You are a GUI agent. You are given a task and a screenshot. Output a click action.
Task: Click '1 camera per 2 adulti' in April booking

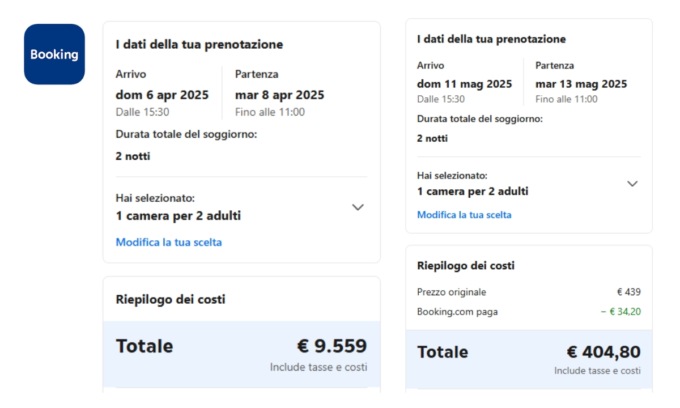[x=178, y=215]
